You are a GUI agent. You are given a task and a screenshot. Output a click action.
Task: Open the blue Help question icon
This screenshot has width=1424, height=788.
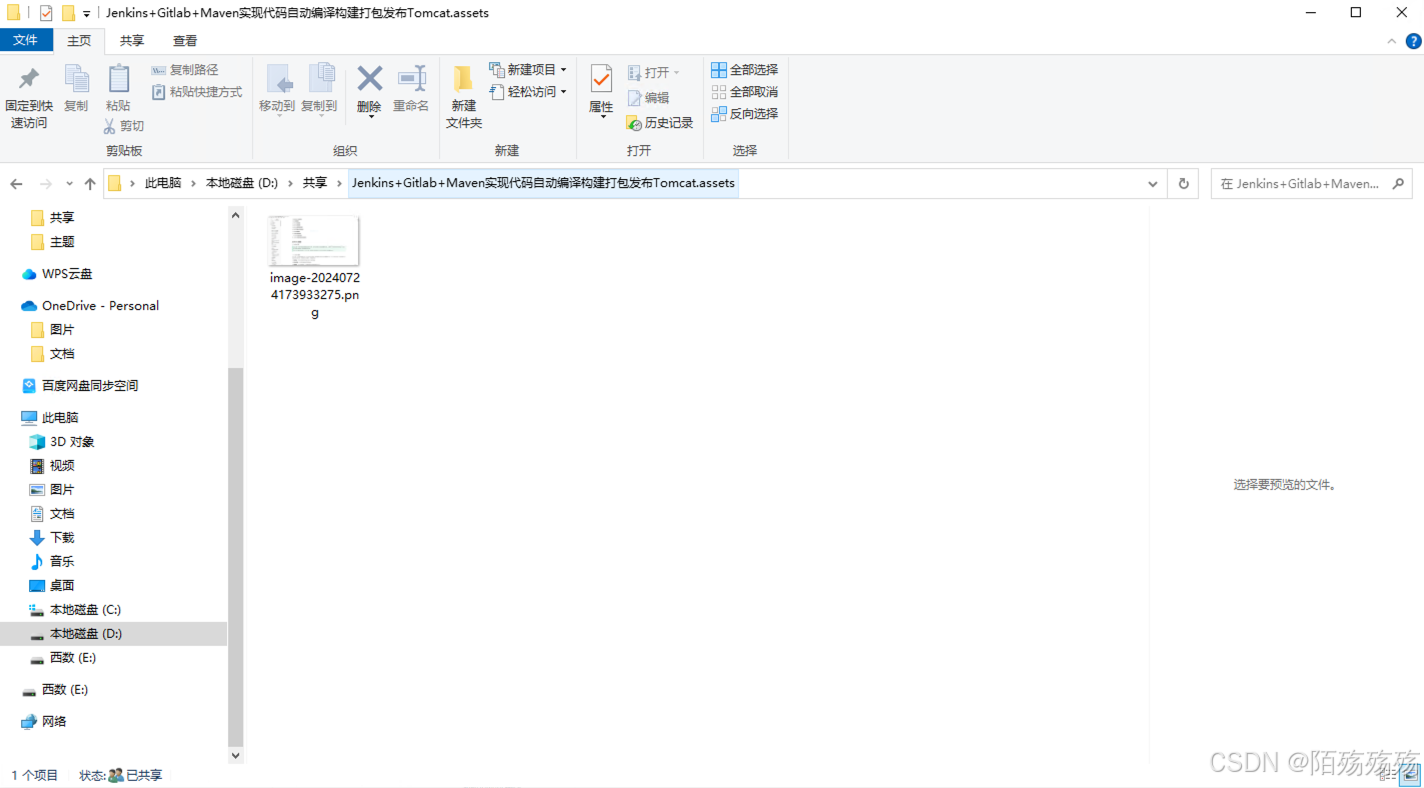(1413, 41)
